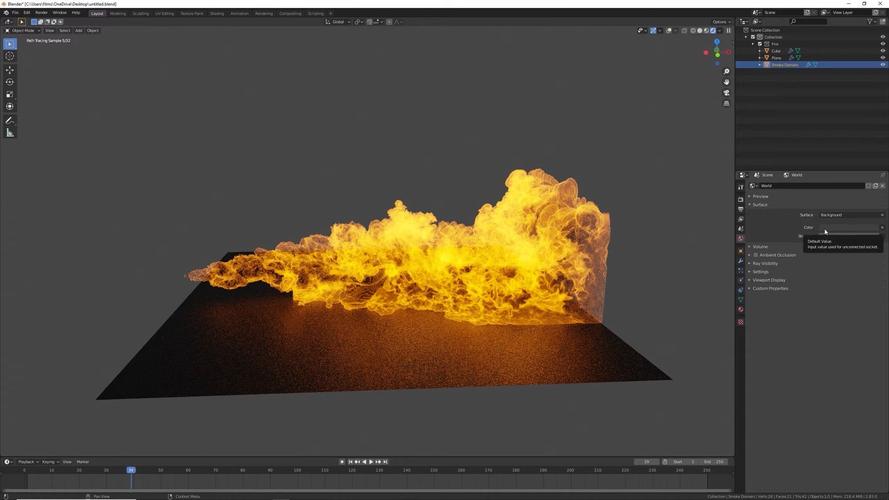This screenshot has height=500, width=889.
Task: Open the Edit menu
Action: [27, 12]
